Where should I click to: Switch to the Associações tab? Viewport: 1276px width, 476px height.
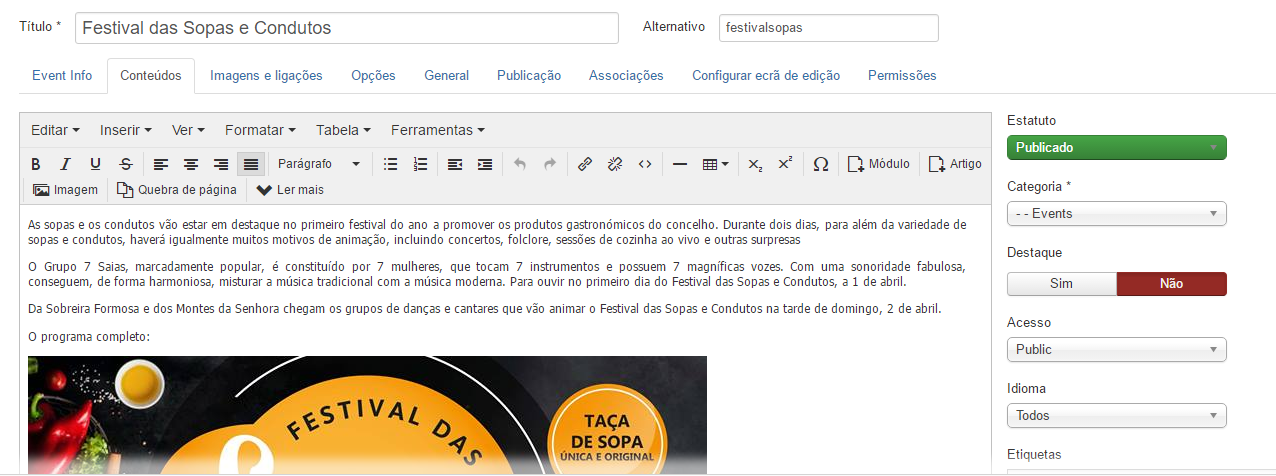tap(626, 76)
